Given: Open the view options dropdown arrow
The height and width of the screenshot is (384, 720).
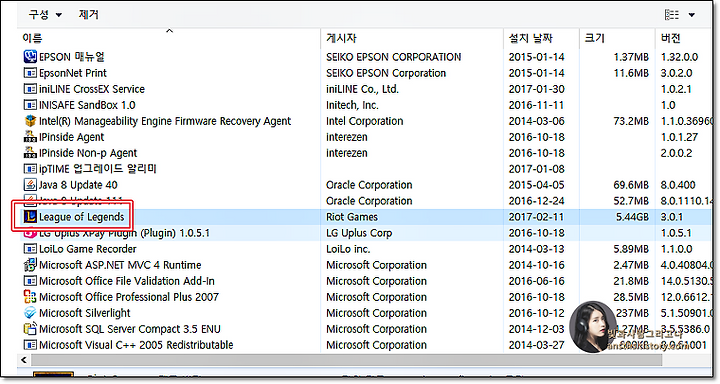Looking at the screenshot, I should coord(692,15).
